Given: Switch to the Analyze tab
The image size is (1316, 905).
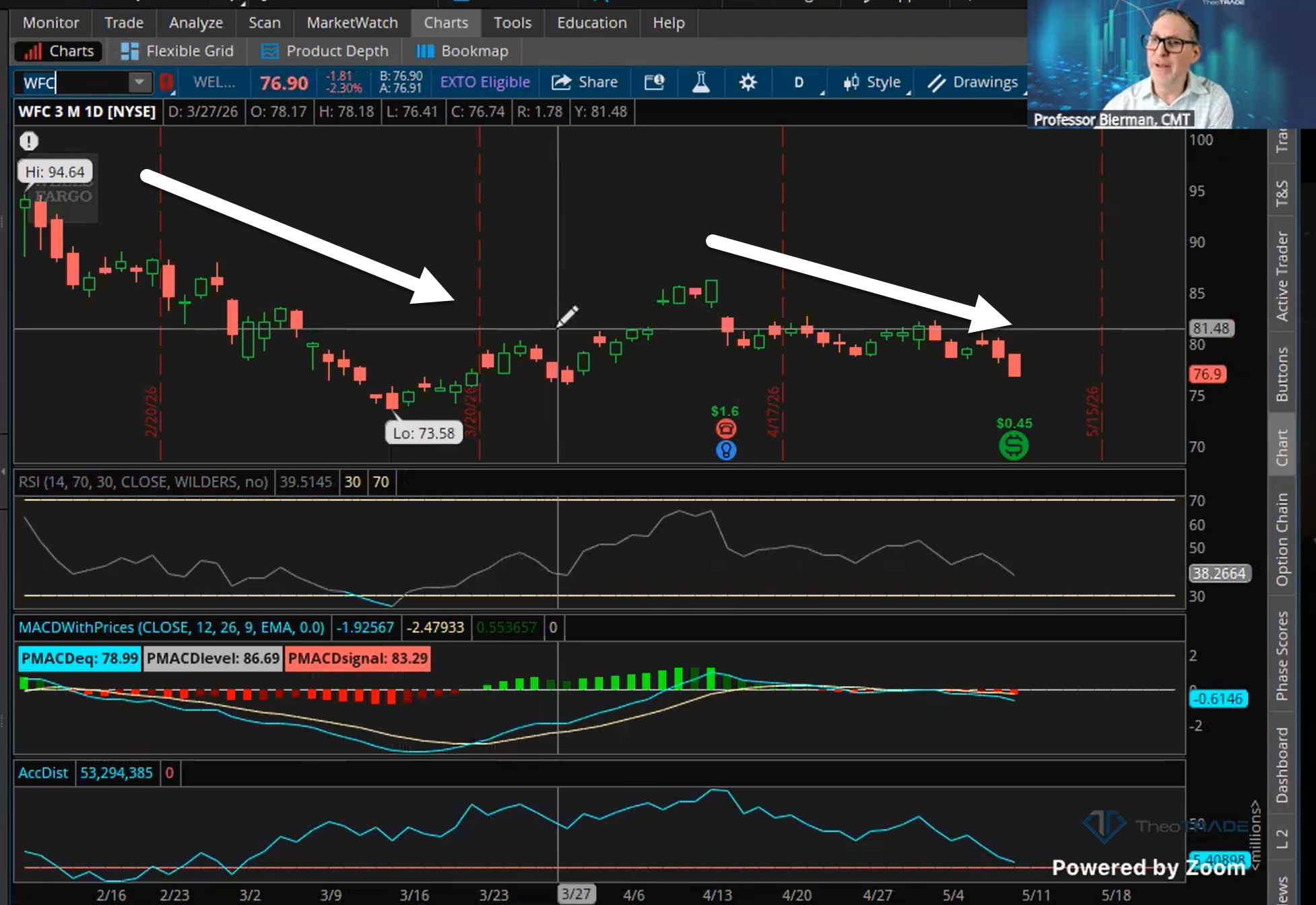Looking at the screenshot, I should click(x=196, y=23).
